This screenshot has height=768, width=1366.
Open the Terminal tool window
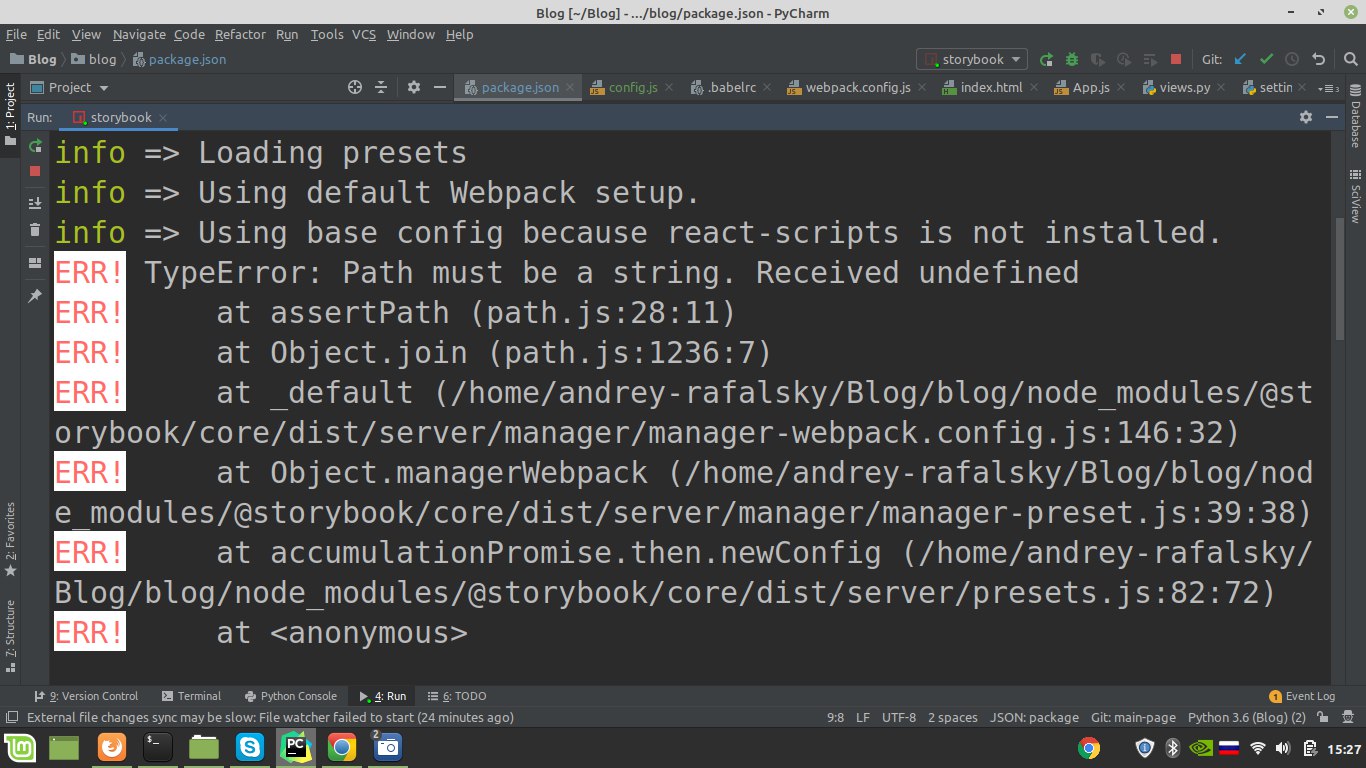(190, 696)
